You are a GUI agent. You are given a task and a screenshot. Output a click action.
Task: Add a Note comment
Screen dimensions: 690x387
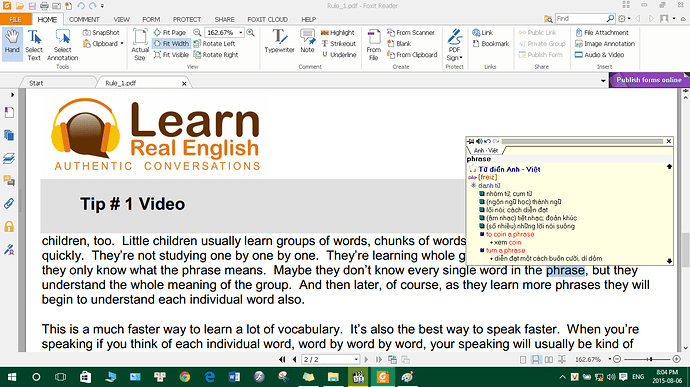[x=307, y=41]
